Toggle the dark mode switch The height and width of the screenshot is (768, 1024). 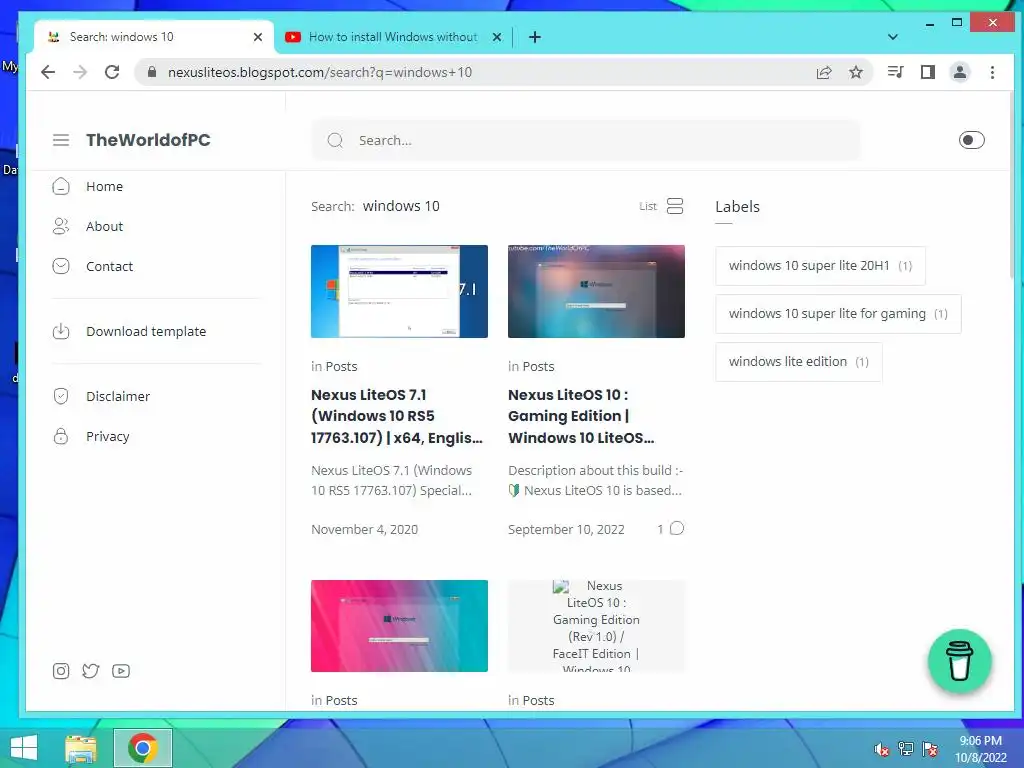click(971, 140)
